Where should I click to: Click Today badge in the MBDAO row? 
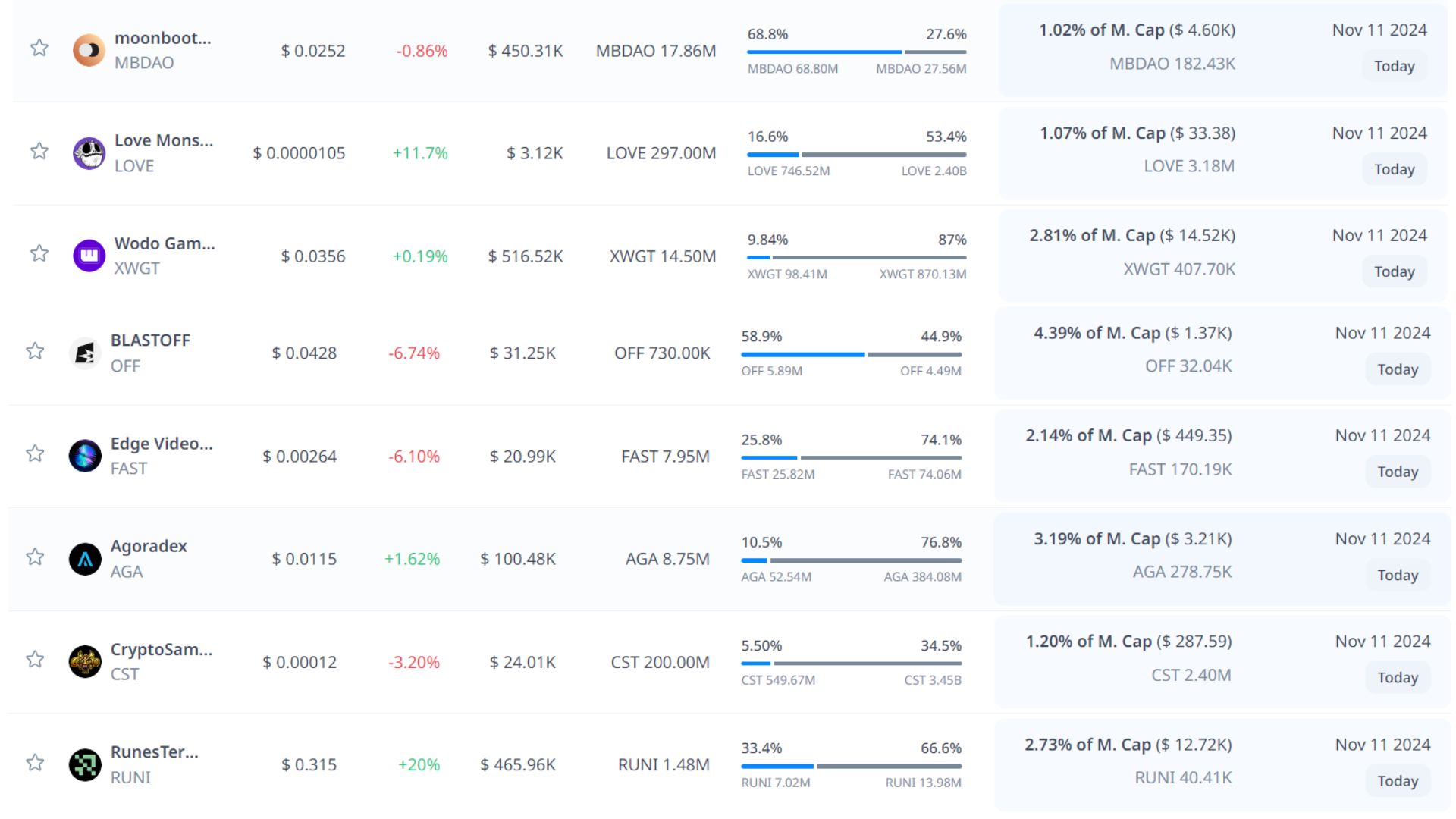click(x=1394, y=66)
